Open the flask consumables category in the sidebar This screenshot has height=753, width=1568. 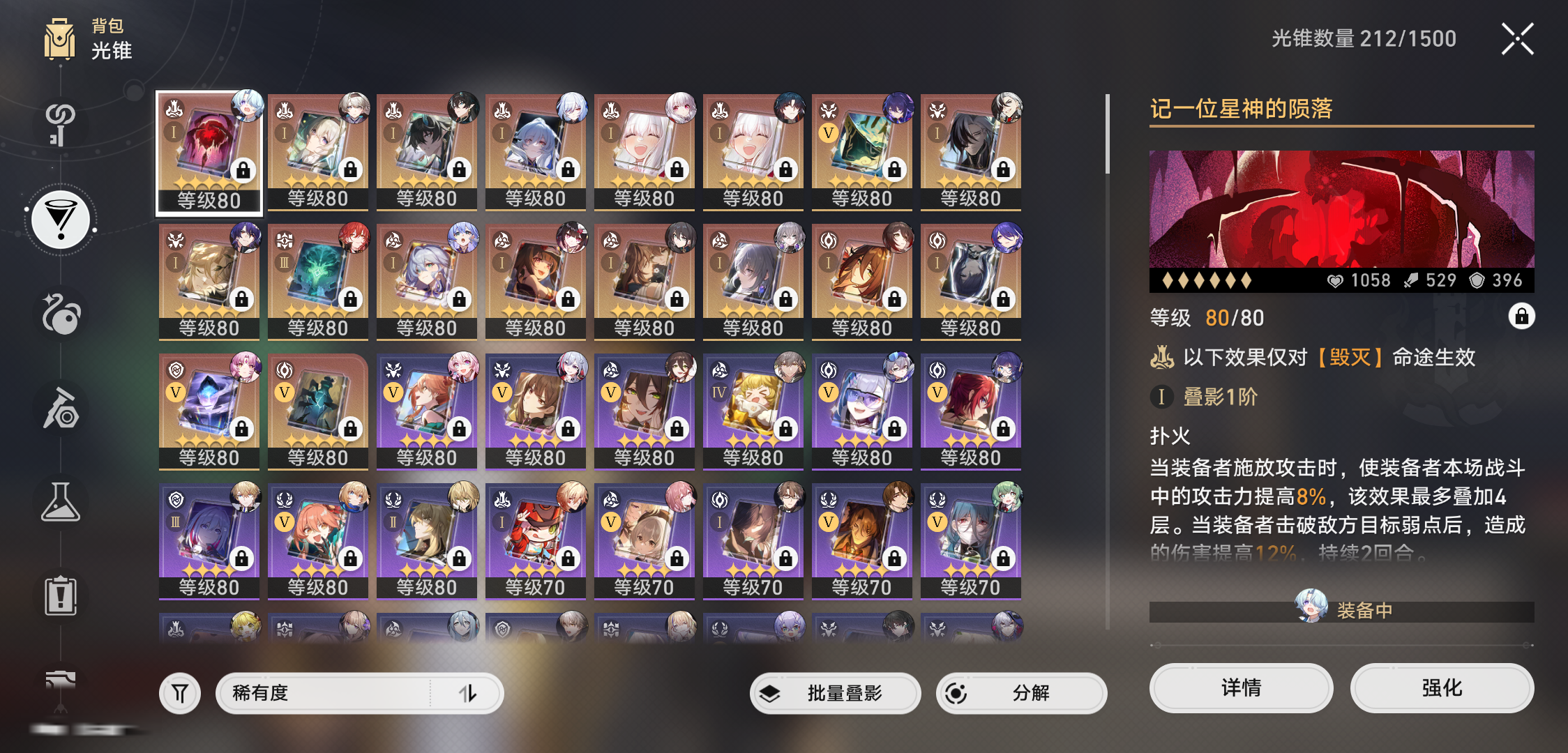(x=61, y=502)
